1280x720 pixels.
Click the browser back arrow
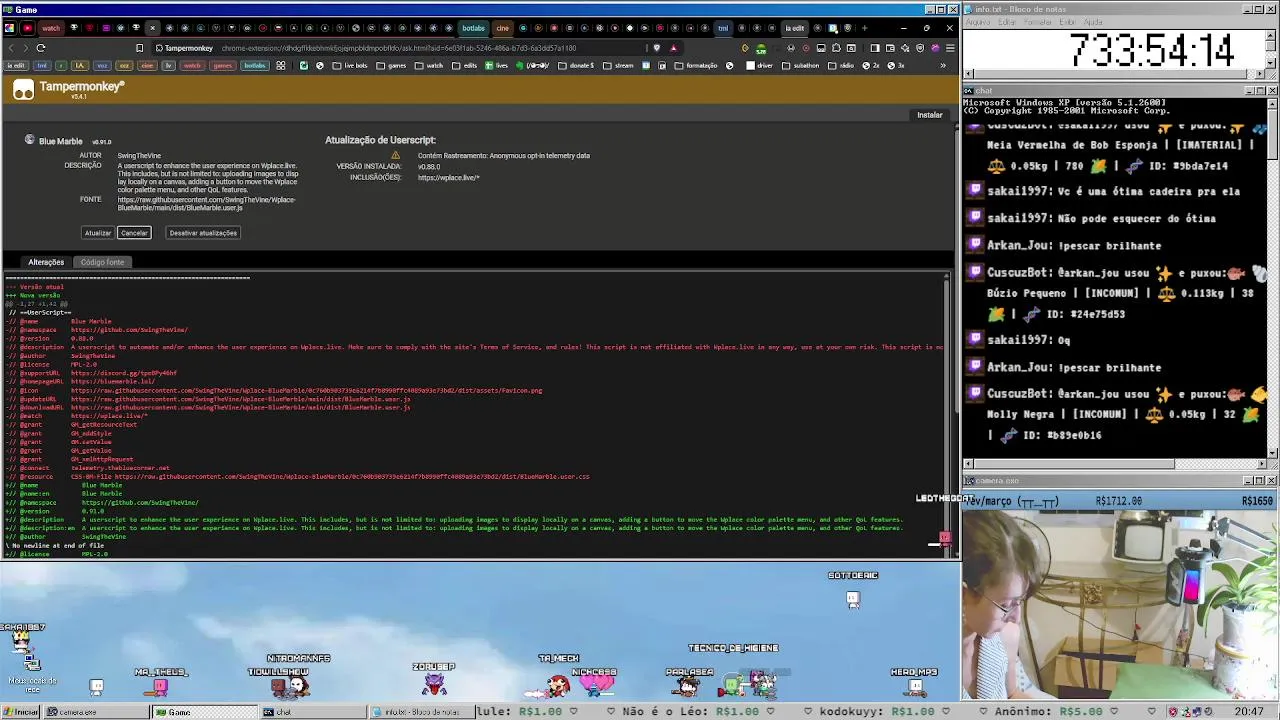coord(11,48)
